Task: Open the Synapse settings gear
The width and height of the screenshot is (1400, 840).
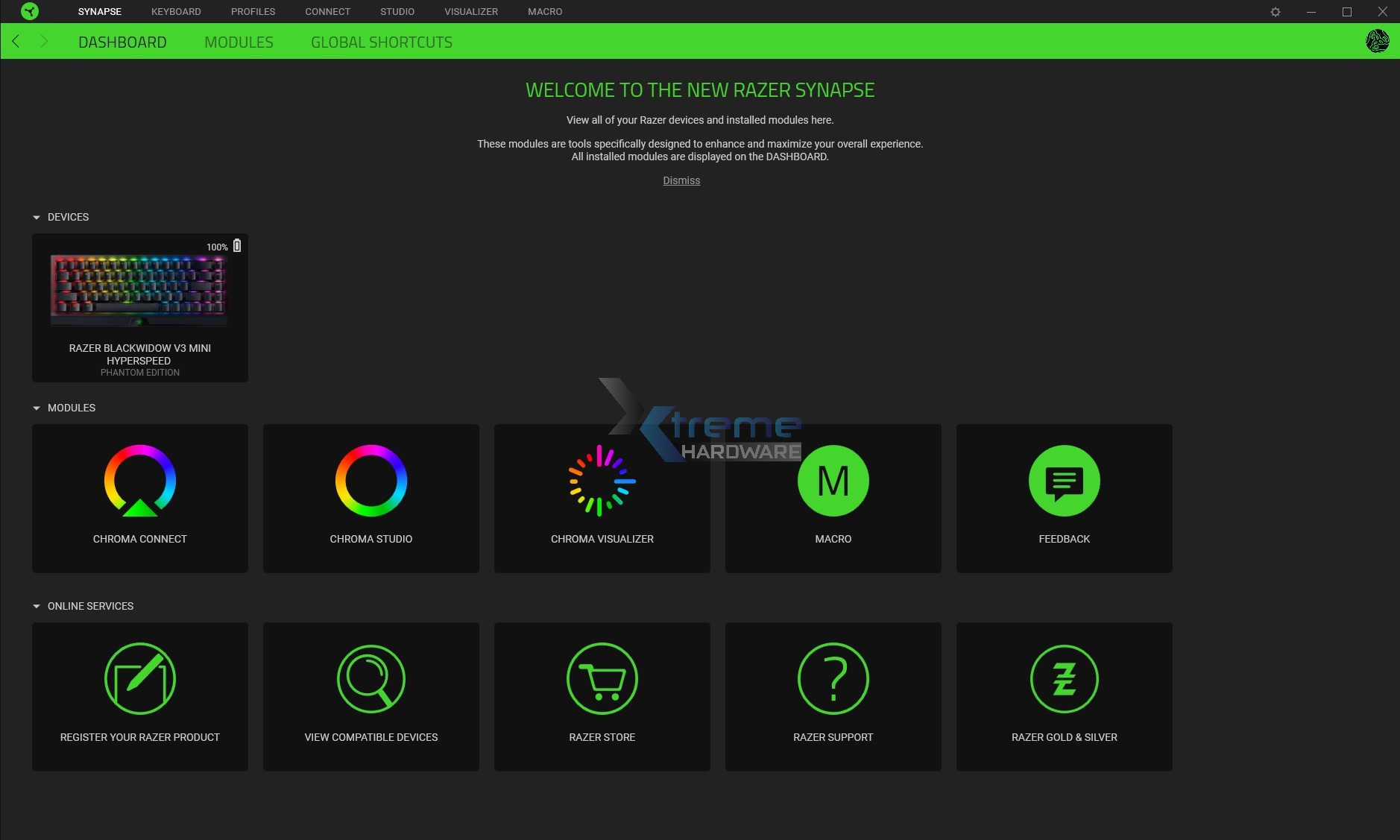Action: pos(1276,11)
